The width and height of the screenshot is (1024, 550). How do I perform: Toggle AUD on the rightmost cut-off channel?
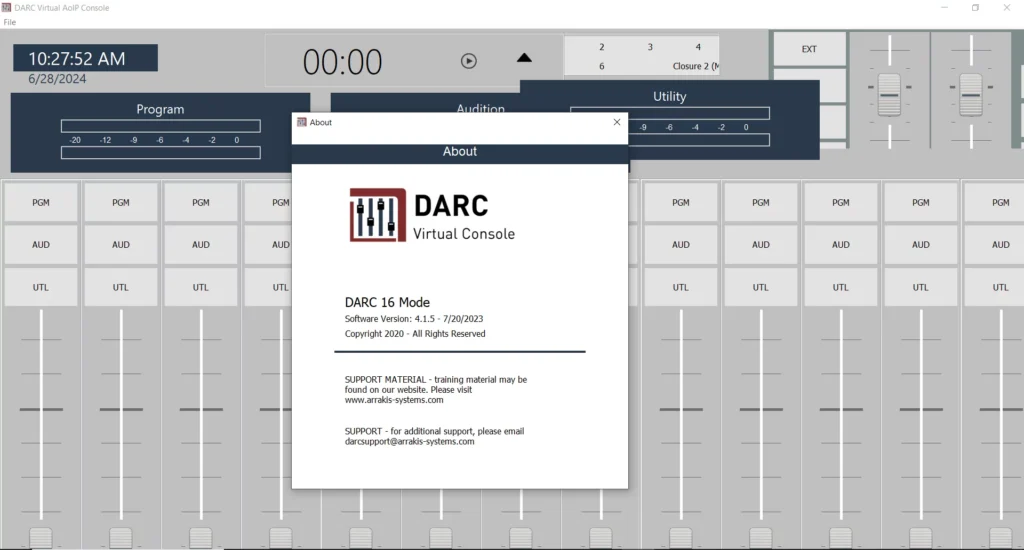point(995,244)
